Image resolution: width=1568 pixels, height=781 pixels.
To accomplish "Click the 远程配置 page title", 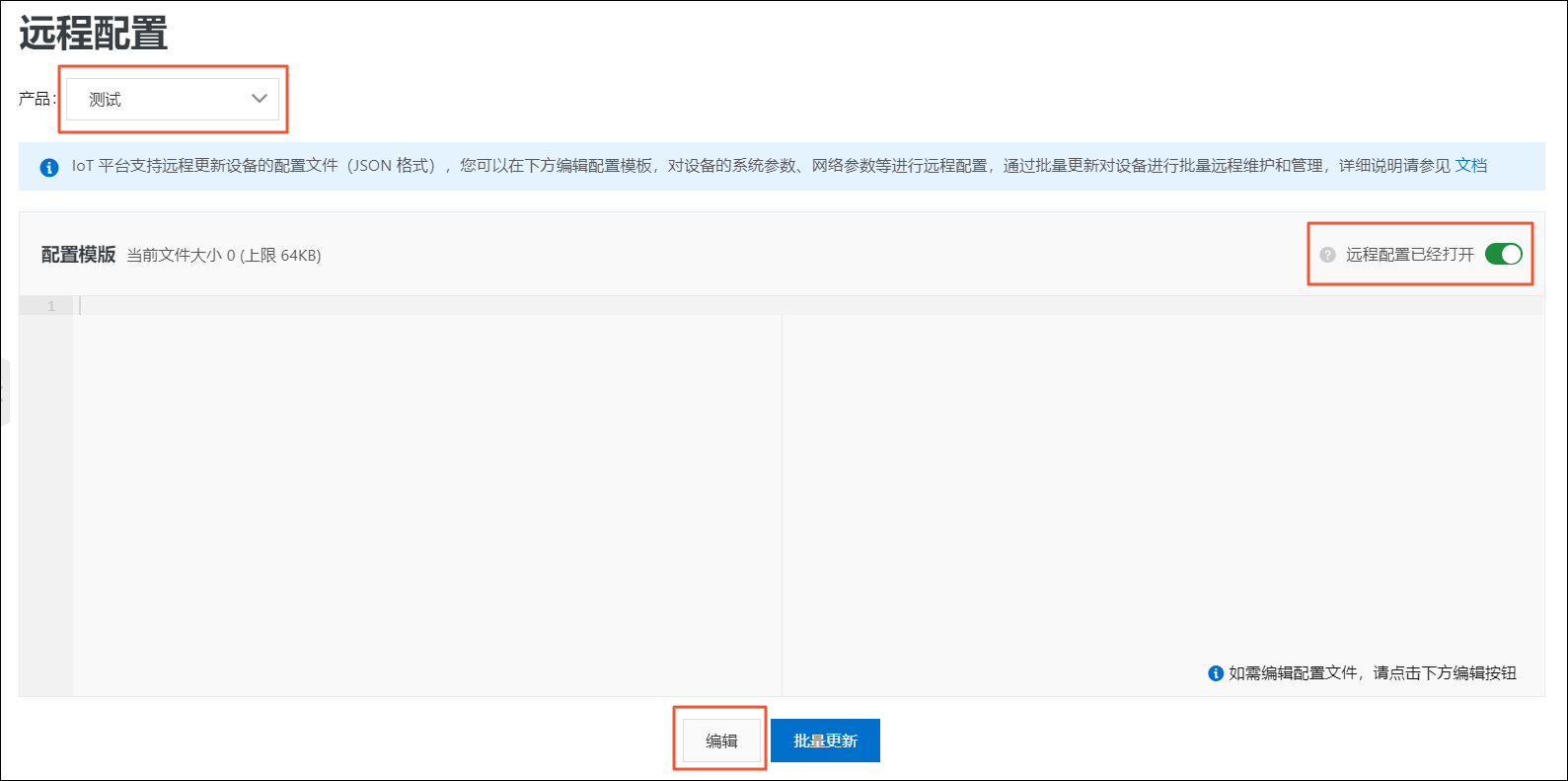I will coord(94,34).
